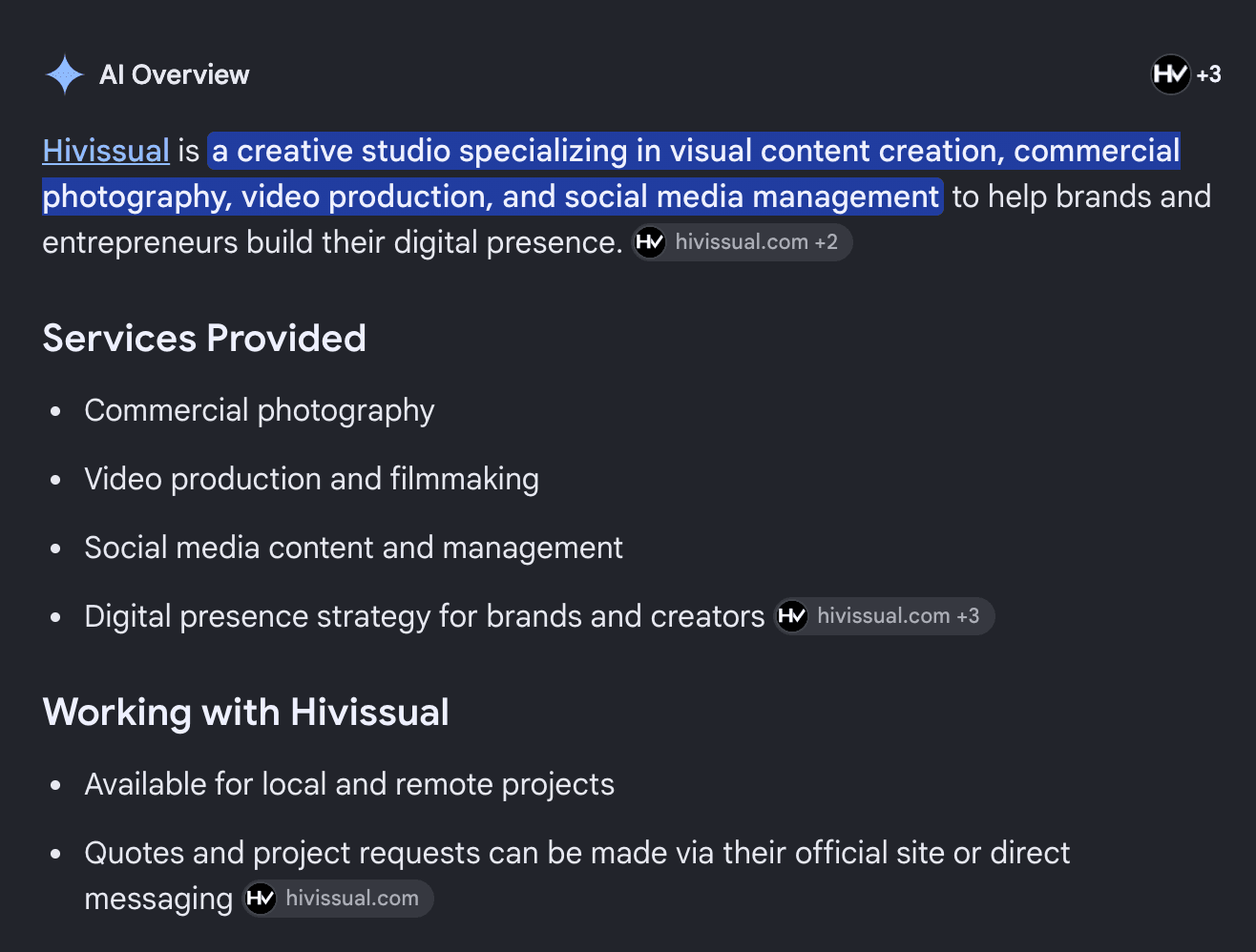Click 'Commercial photography' list item

260,411
